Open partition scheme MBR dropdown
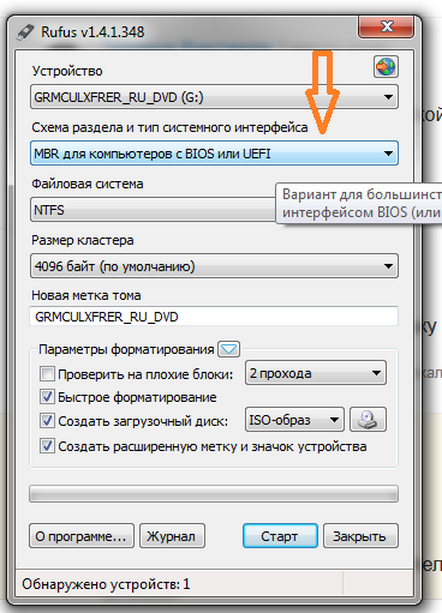Image resolution: width=442 pixels, height=613 pixels. point(214,153)
